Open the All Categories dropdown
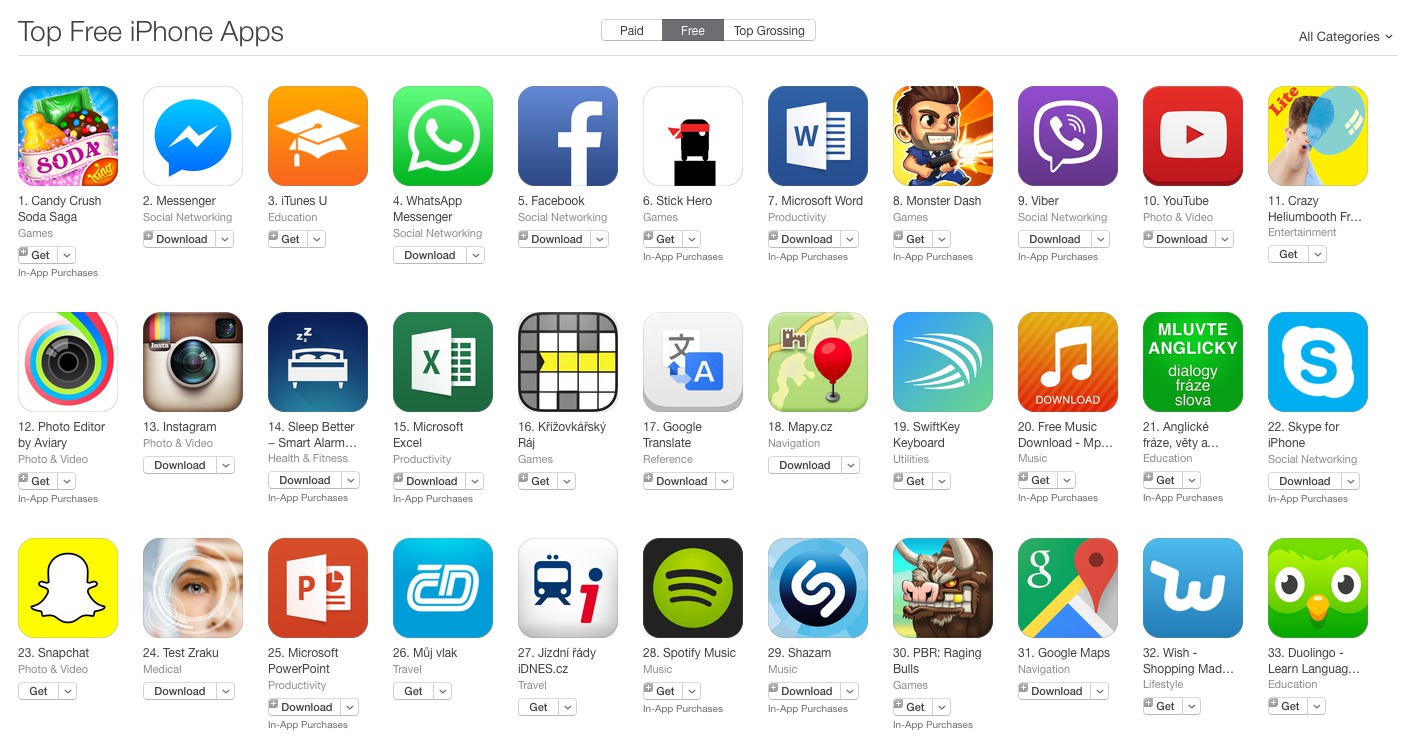Viewport: 1407px width, 743px height. [1345, 37]
